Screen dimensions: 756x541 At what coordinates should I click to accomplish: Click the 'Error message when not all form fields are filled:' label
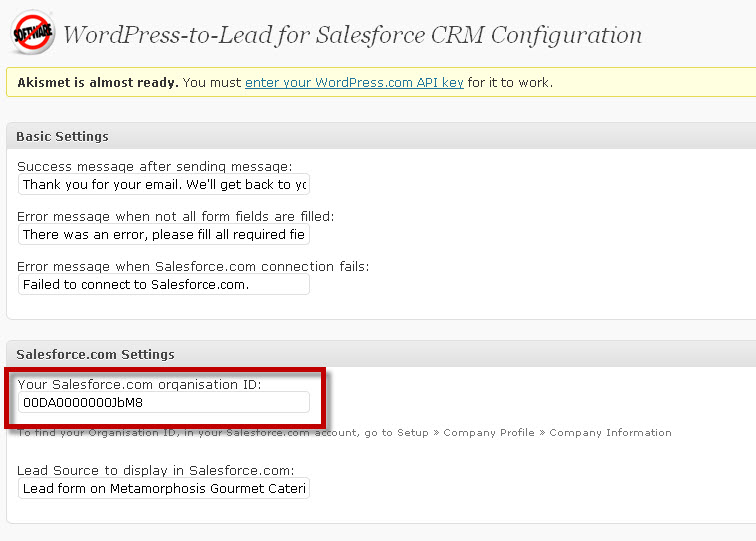[x=176, y=216]
